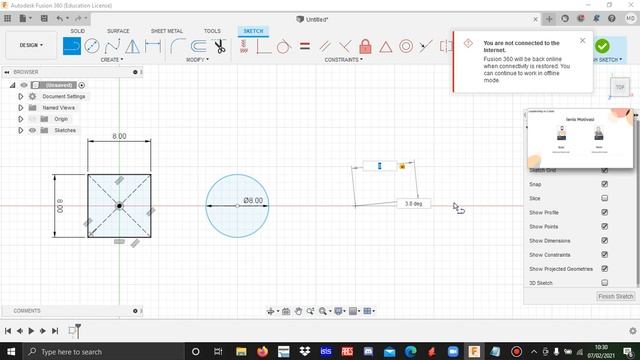Open the Data Panel grid icon
The width and height of the screenshot is (640, 360).
click(x=7, y=18)
